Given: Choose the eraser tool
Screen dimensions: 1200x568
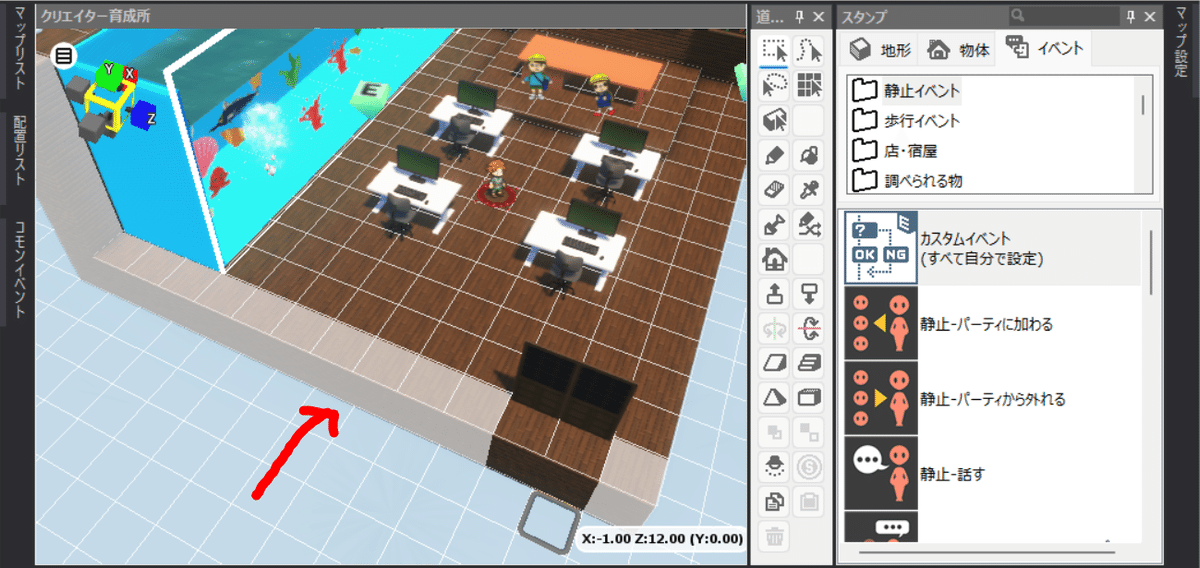Looking at the screenshot, I should click(774, 190).
